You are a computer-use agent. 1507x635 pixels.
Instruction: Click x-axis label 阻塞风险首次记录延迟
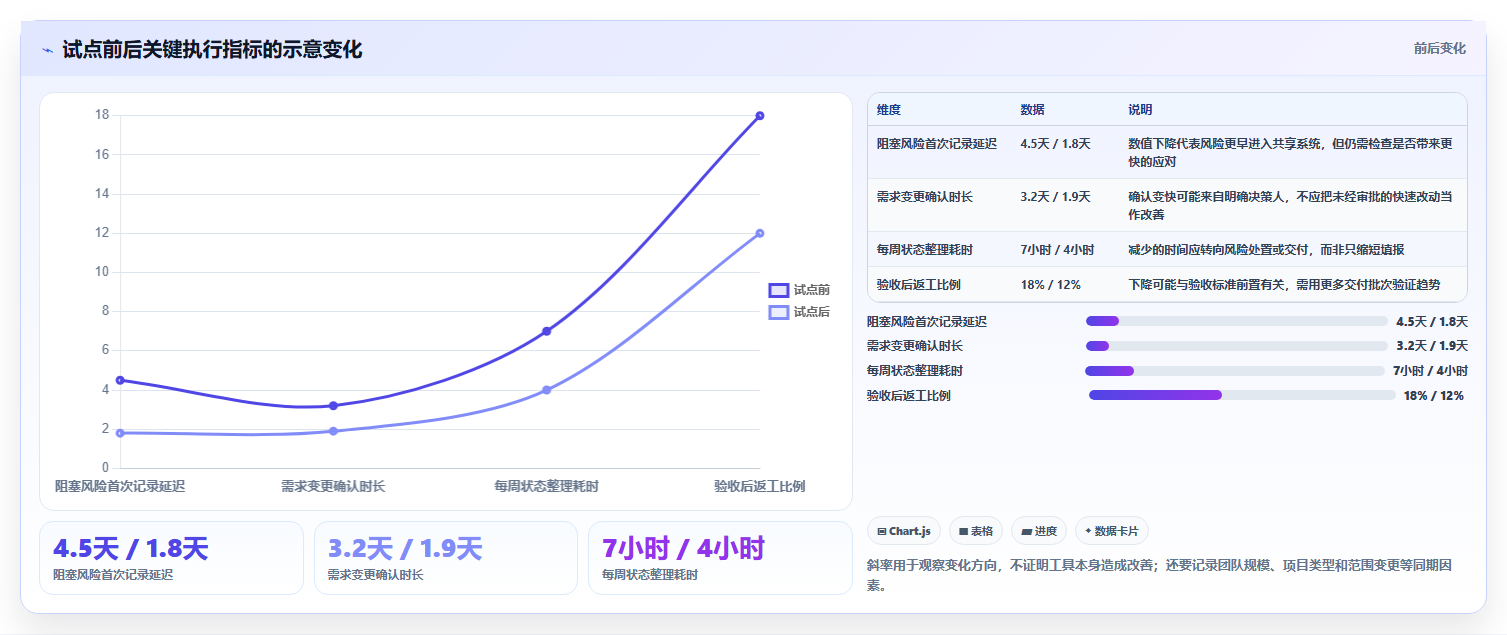click(120, 487)
